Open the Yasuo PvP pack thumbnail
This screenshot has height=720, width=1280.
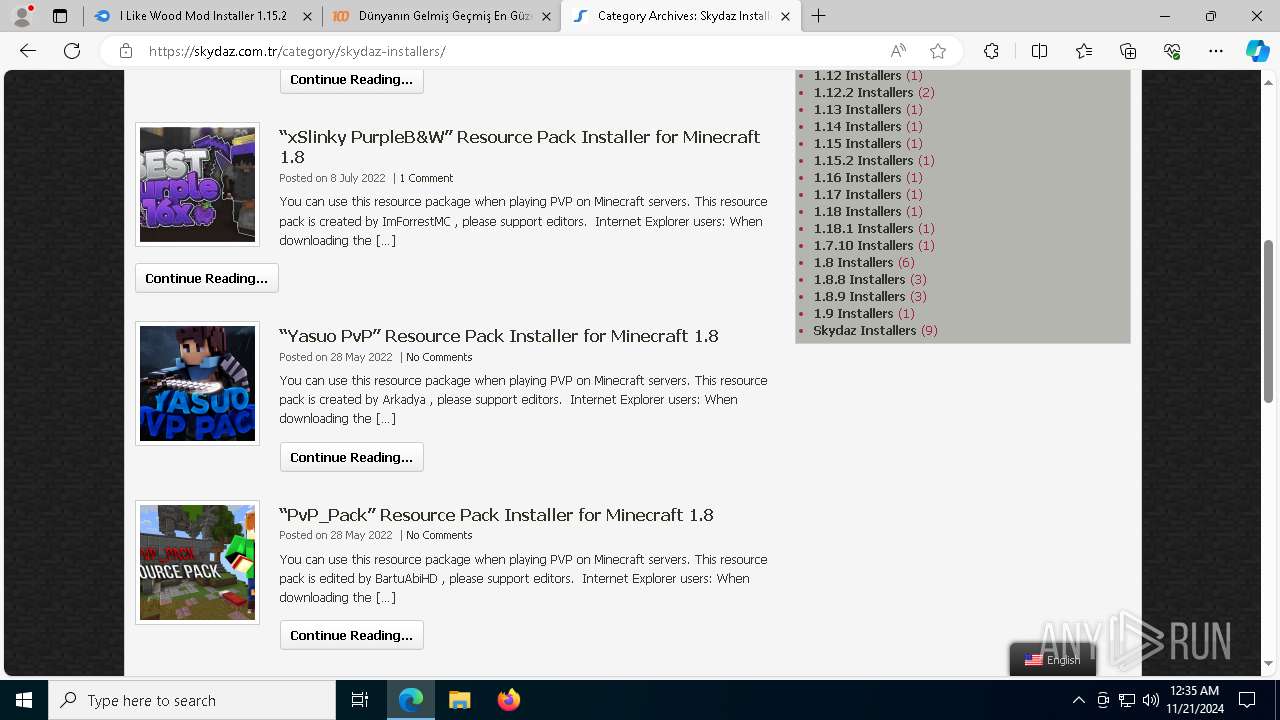pyautogui.click(x=197, y=383)
